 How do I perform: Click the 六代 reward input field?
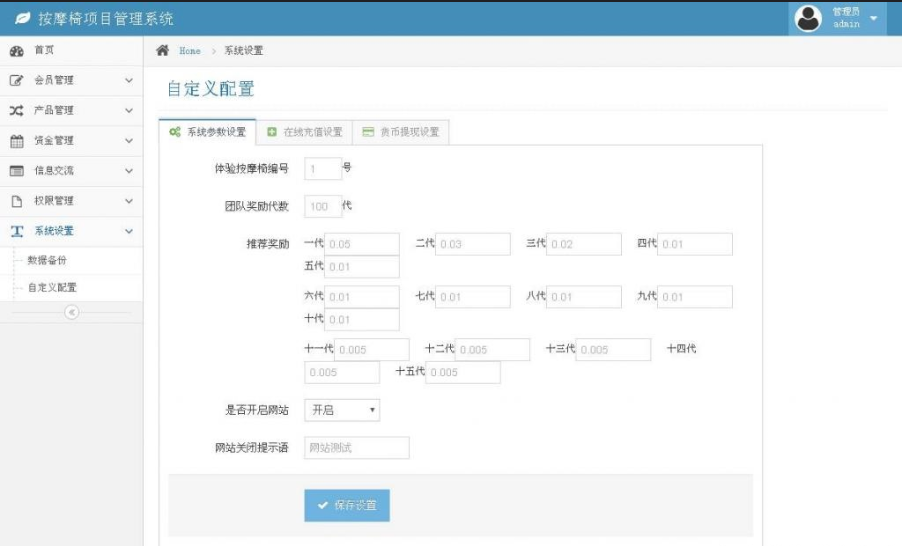point(362,296)
